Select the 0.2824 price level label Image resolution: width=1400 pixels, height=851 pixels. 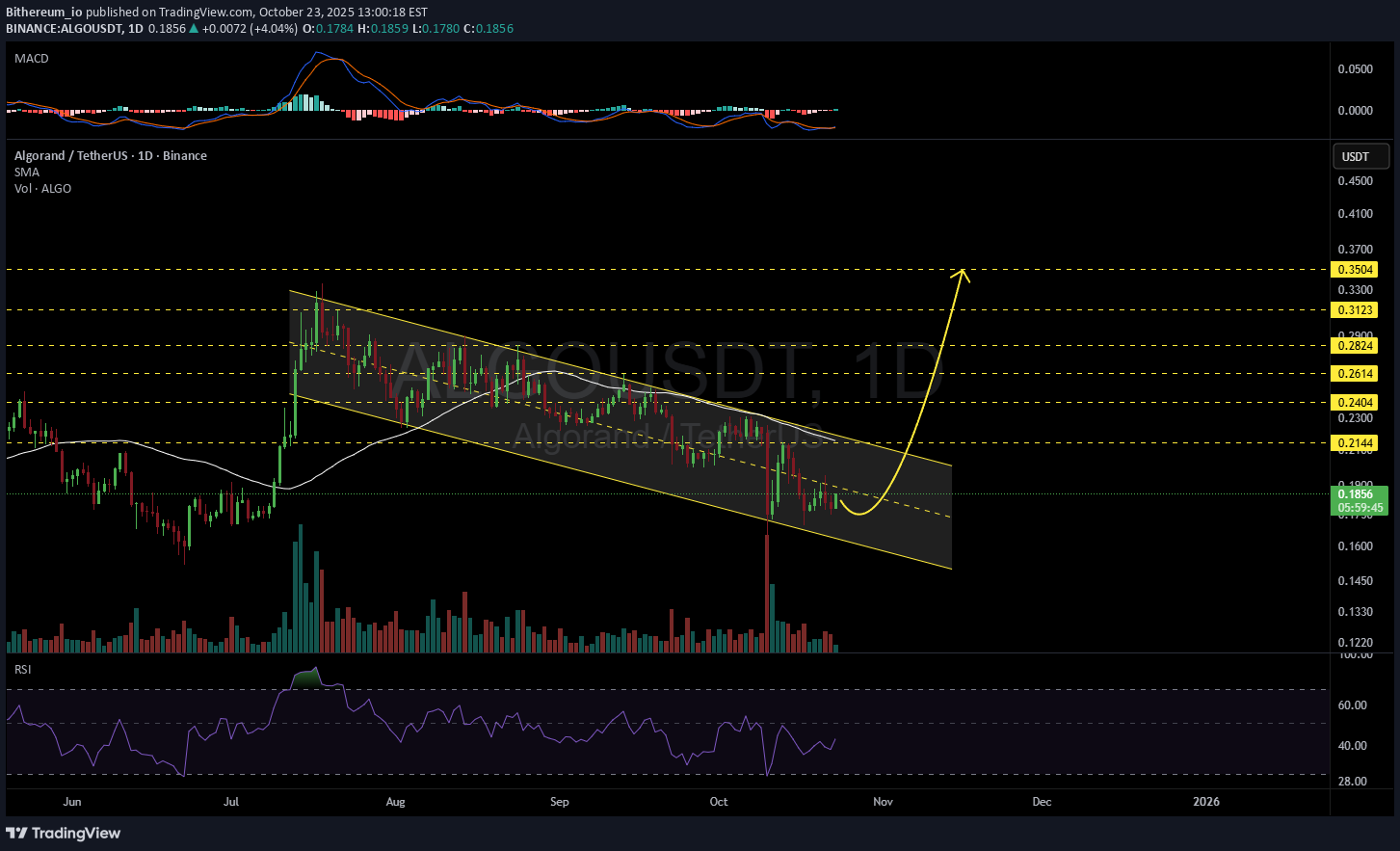click(x=1355, y=346)
